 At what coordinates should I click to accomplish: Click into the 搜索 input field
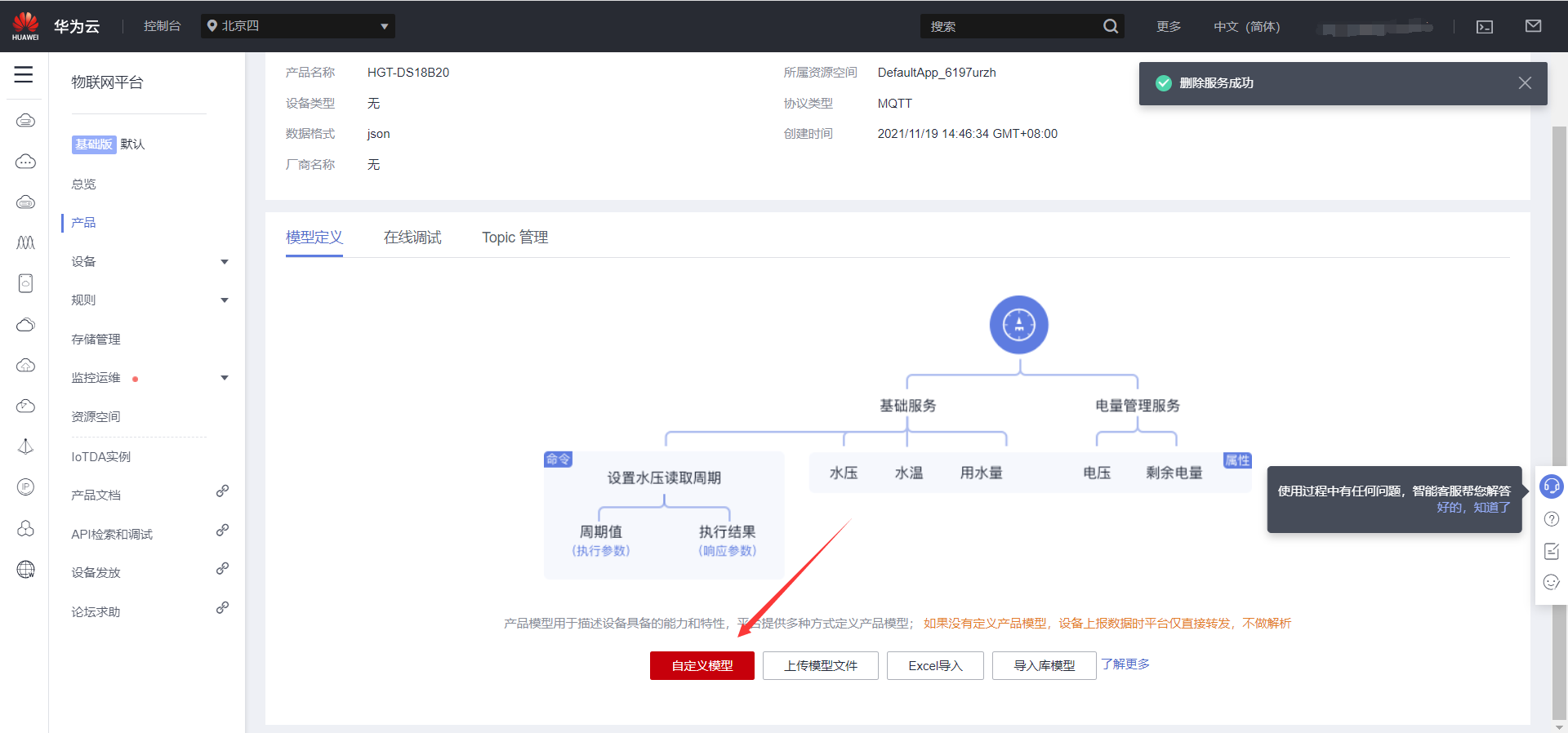tap(1011, 26)
